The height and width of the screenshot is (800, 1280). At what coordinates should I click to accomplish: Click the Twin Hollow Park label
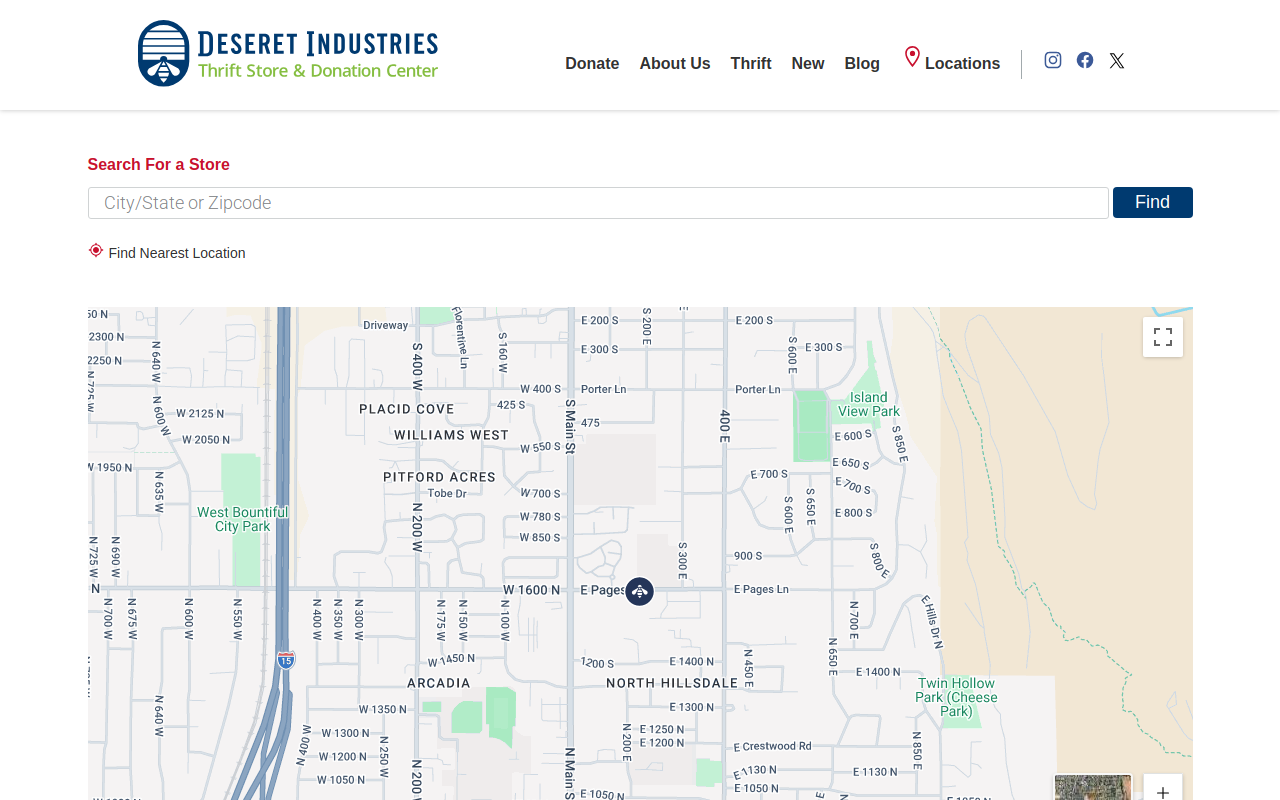click(x=956, y=697)
